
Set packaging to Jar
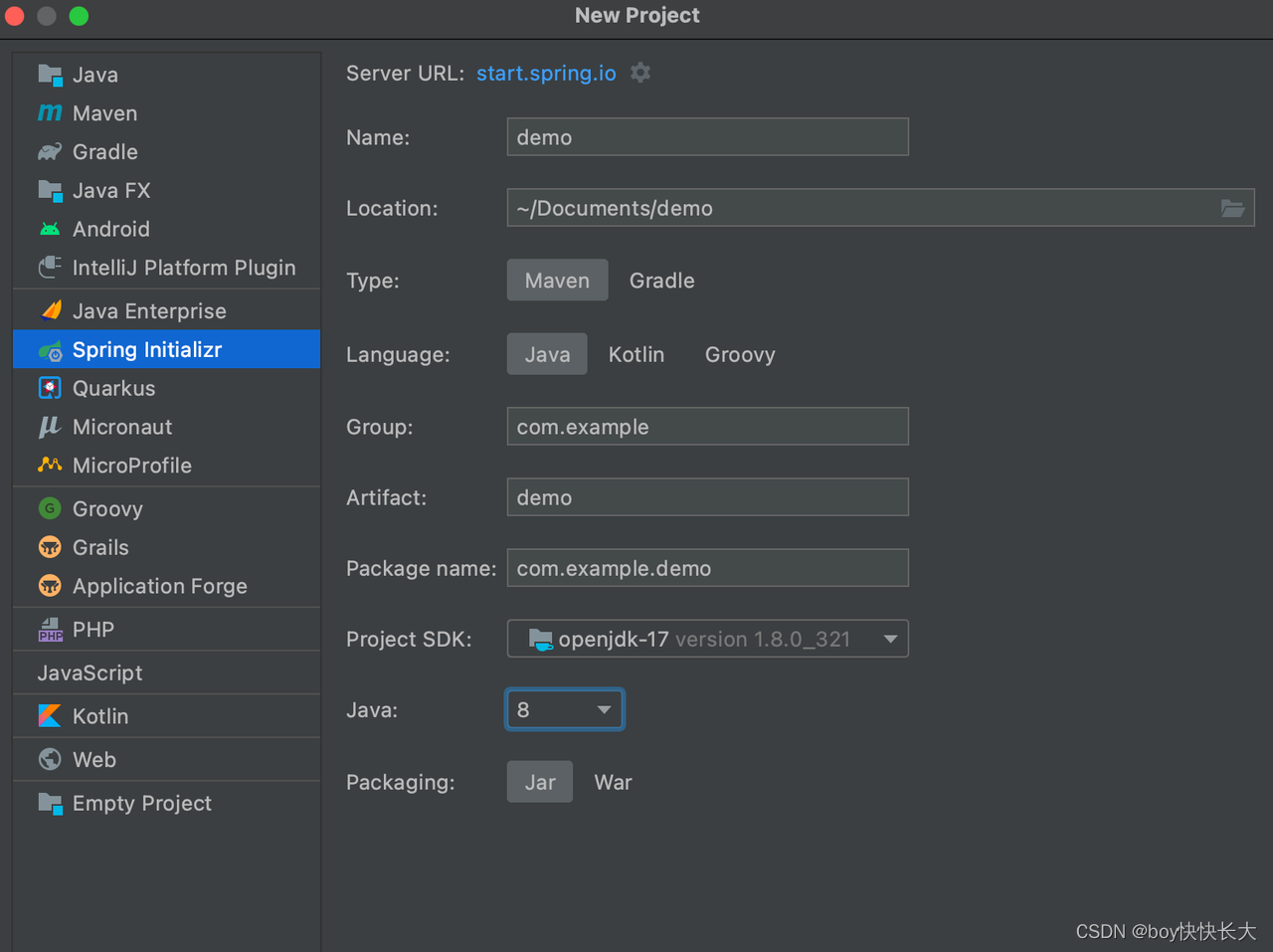[540, 782]
